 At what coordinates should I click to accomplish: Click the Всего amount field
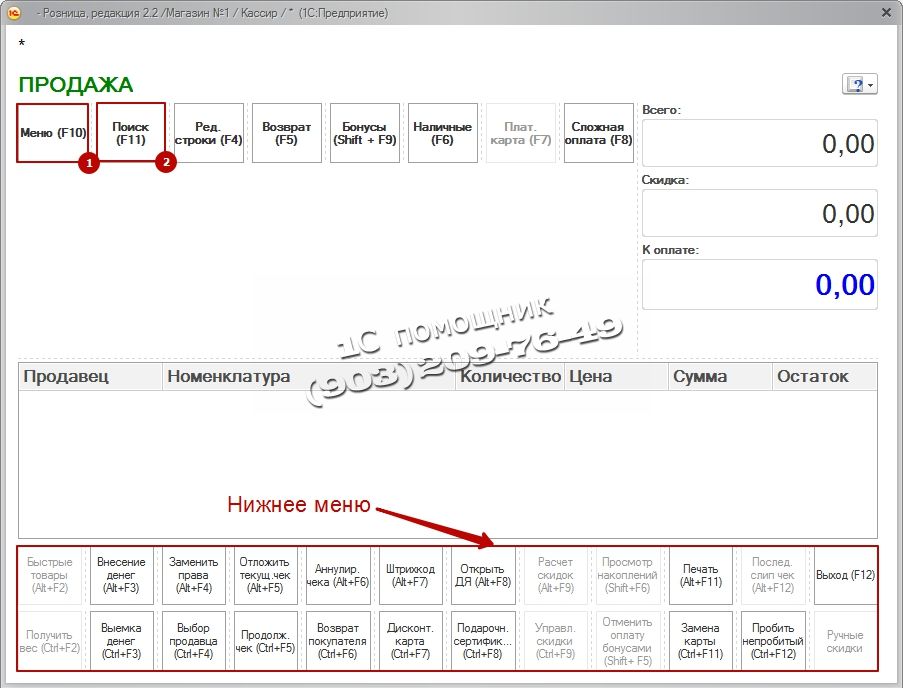tap(760, 143)
